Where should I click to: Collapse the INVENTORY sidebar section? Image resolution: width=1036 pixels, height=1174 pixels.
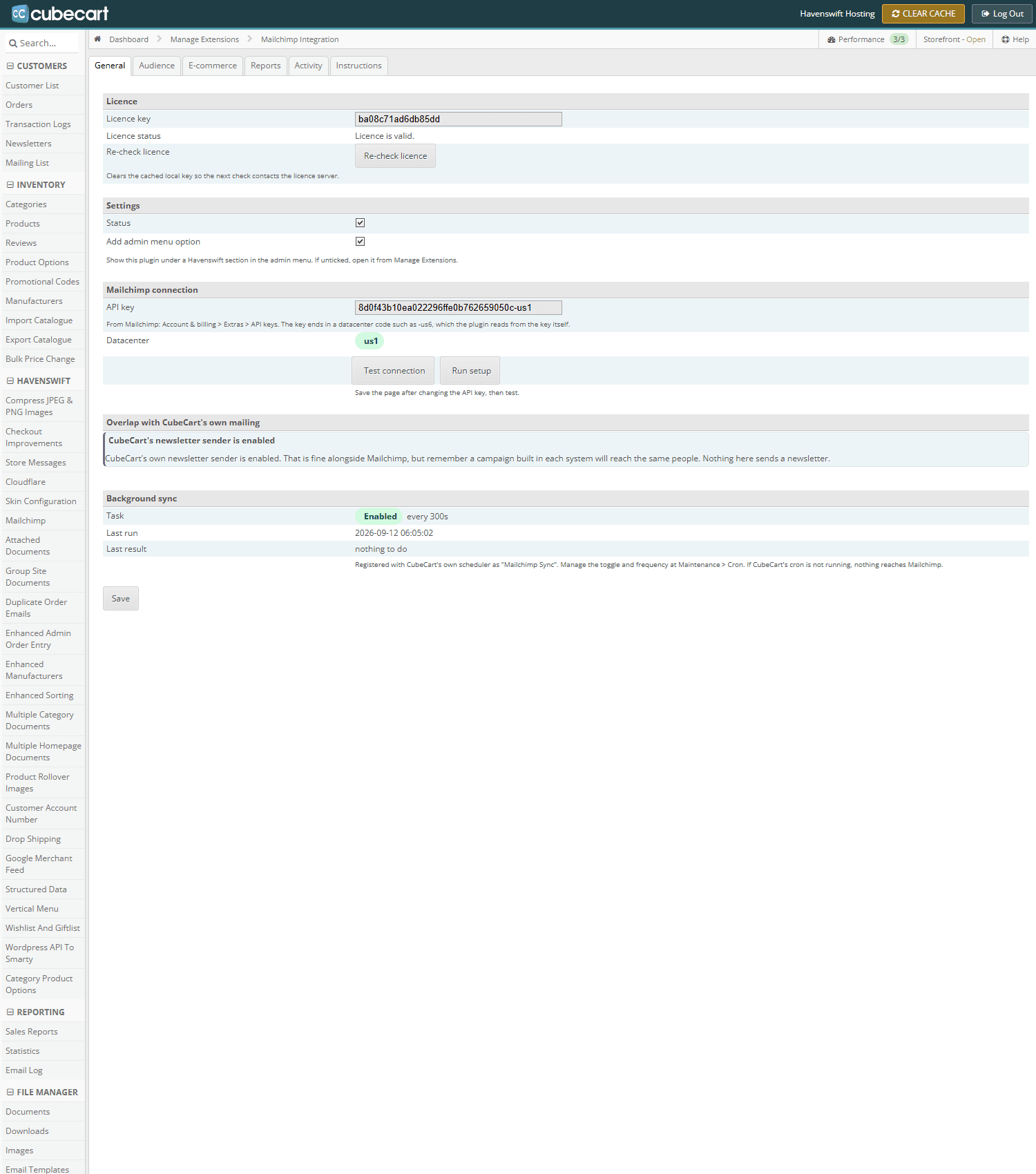10,185
